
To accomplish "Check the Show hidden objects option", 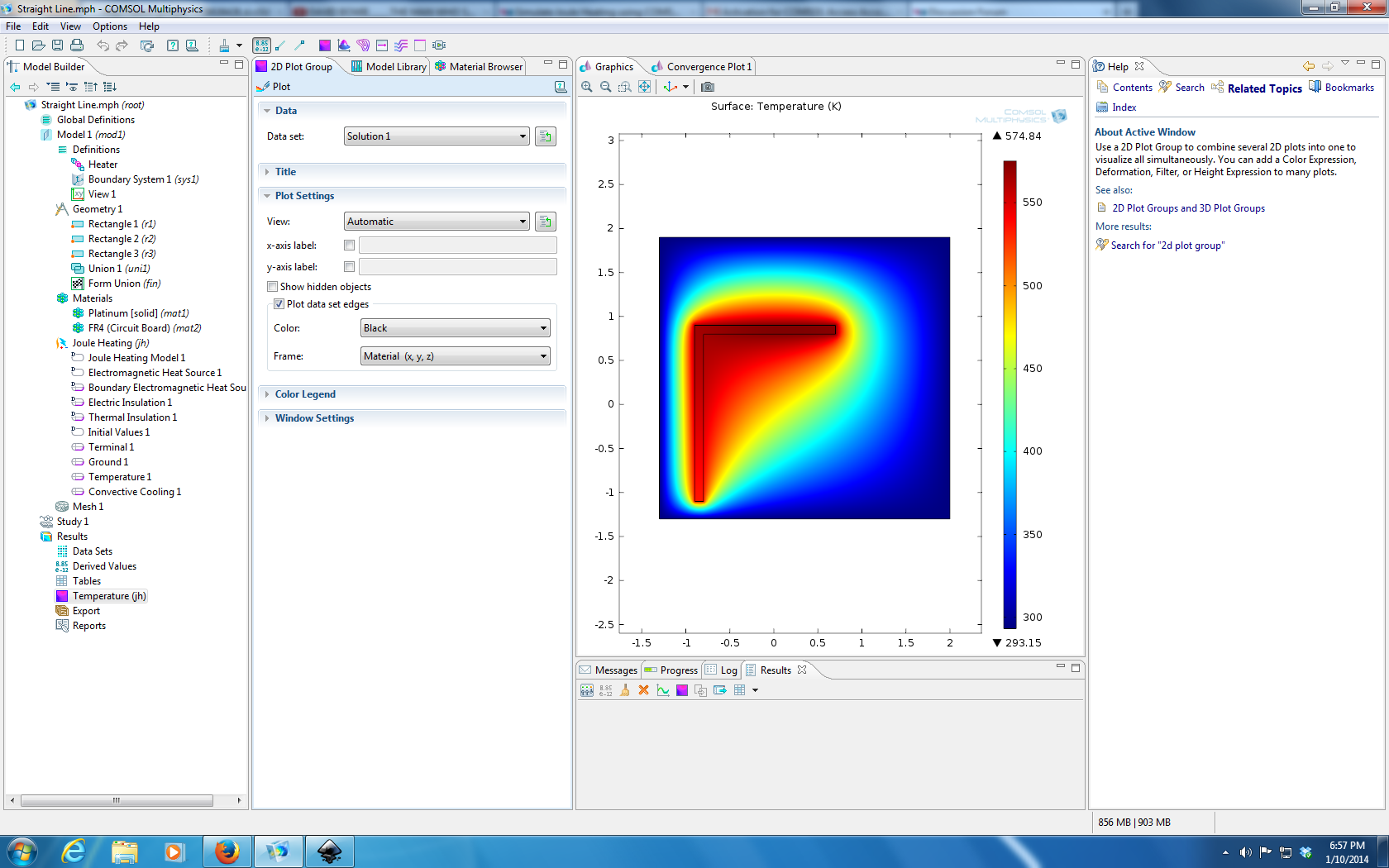I will (273, 287).
